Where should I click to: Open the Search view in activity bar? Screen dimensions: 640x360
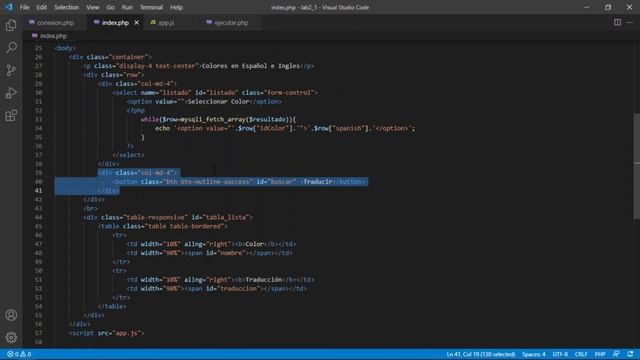[x=11, y=48]
